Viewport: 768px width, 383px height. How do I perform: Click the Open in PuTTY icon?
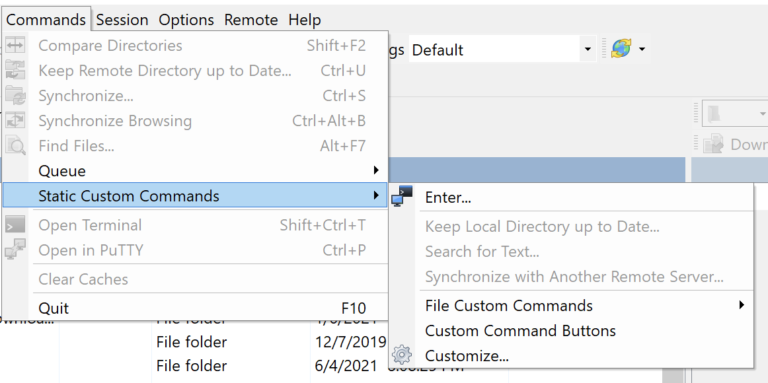click(15, 250)
